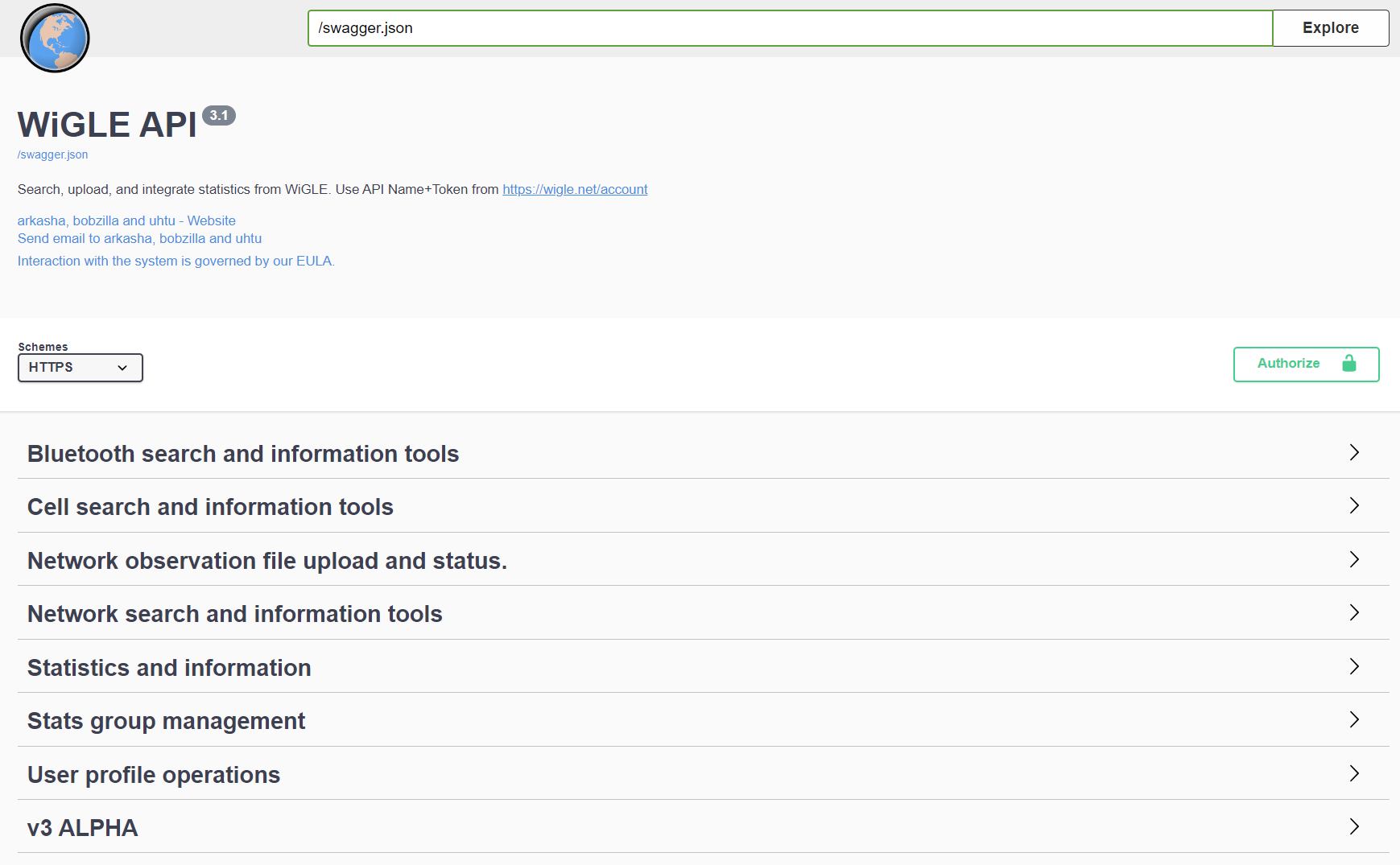Open Statistics and information heading
This screenshot has height=865, width=1400.
click(169, 668)
